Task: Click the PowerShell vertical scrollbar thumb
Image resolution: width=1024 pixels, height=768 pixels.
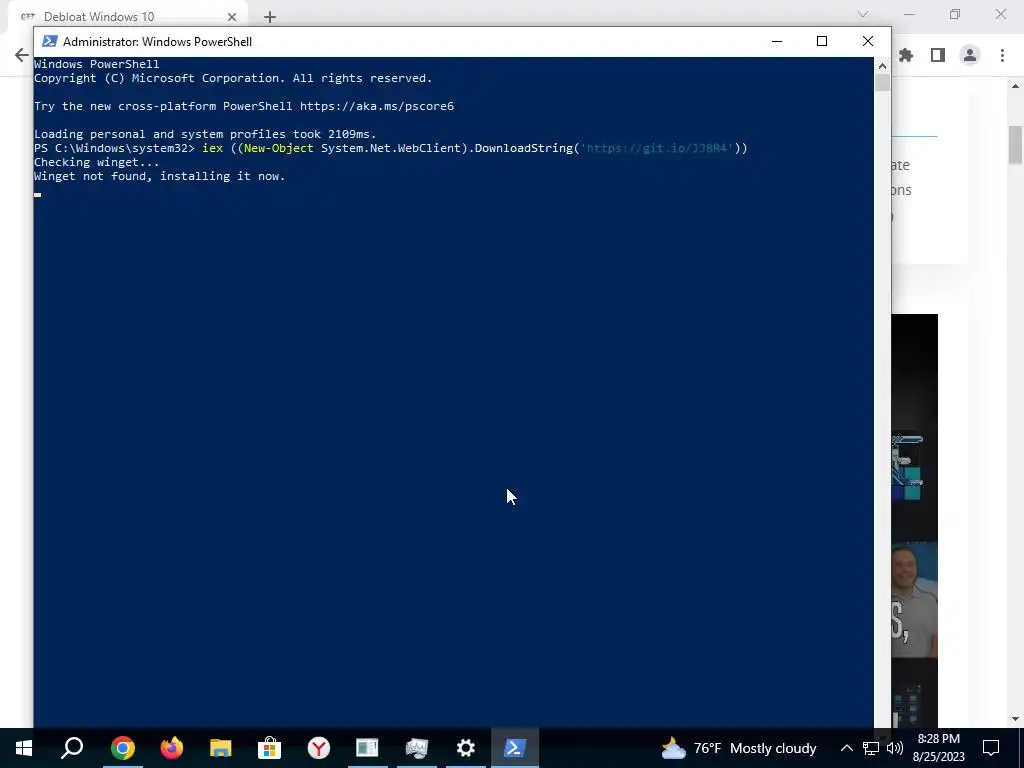Action: pos(882,83)
